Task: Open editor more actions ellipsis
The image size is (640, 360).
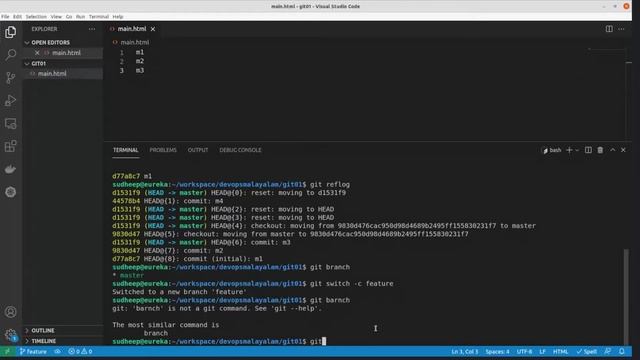Action: 621,29
